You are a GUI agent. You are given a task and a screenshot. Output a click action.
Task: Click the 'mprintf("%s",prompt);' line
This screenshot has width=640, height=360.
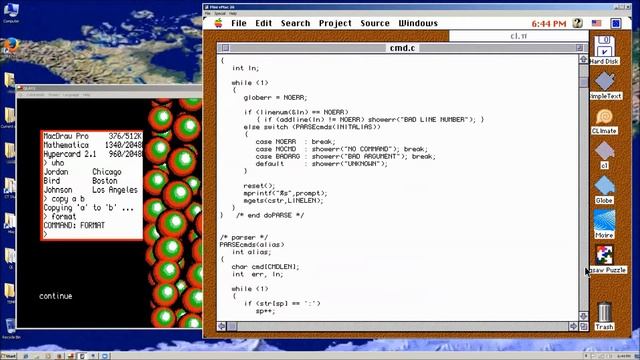tap(285, 193)
